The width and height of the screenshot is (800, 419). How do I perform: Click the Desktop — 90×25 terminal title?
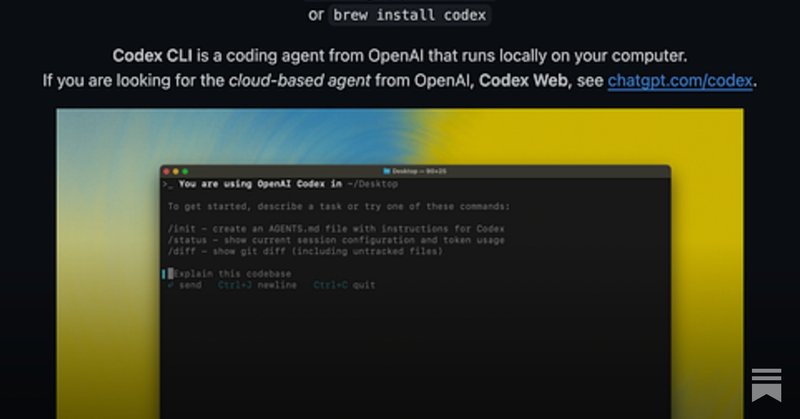pyautogui.click(x=419, y=171)
